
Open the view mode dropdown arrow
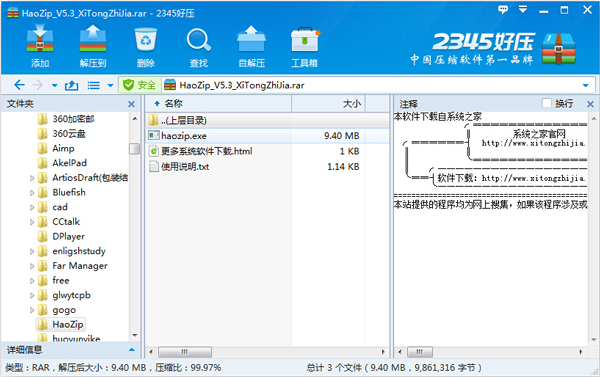coord(110,85)
